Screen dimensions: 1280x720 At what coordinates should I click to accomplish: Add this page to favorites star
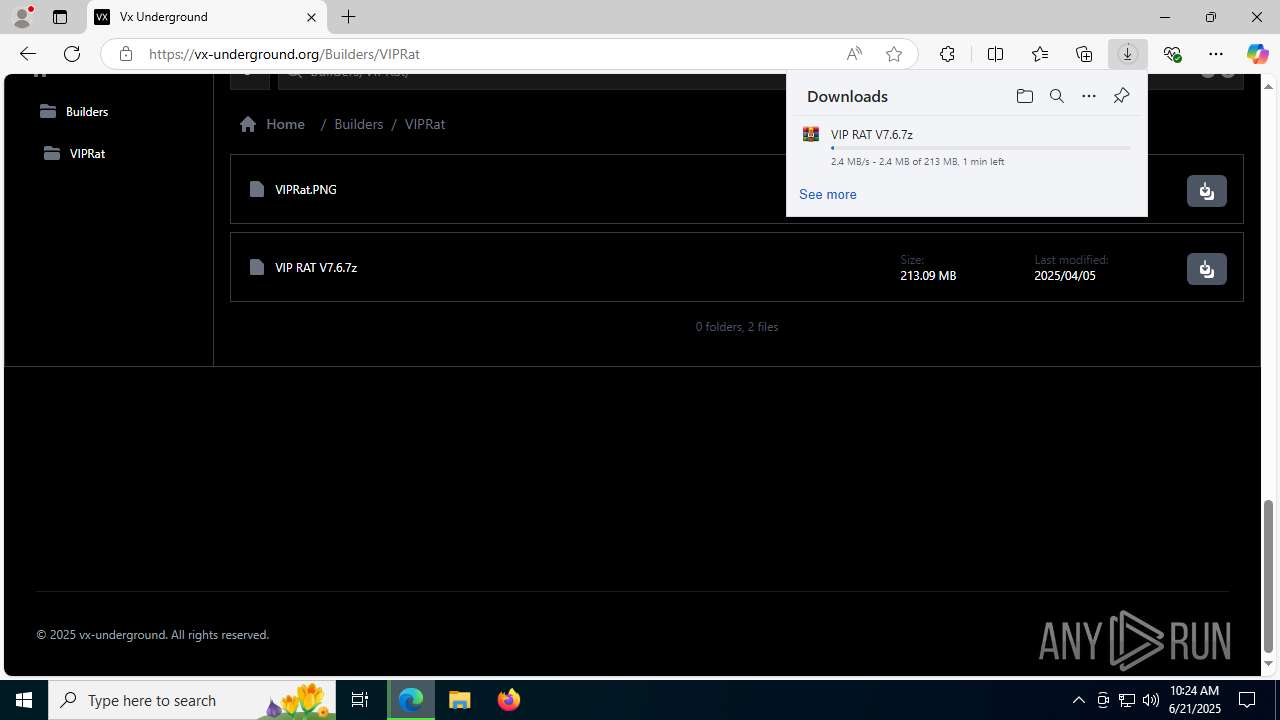click(894, 54)
